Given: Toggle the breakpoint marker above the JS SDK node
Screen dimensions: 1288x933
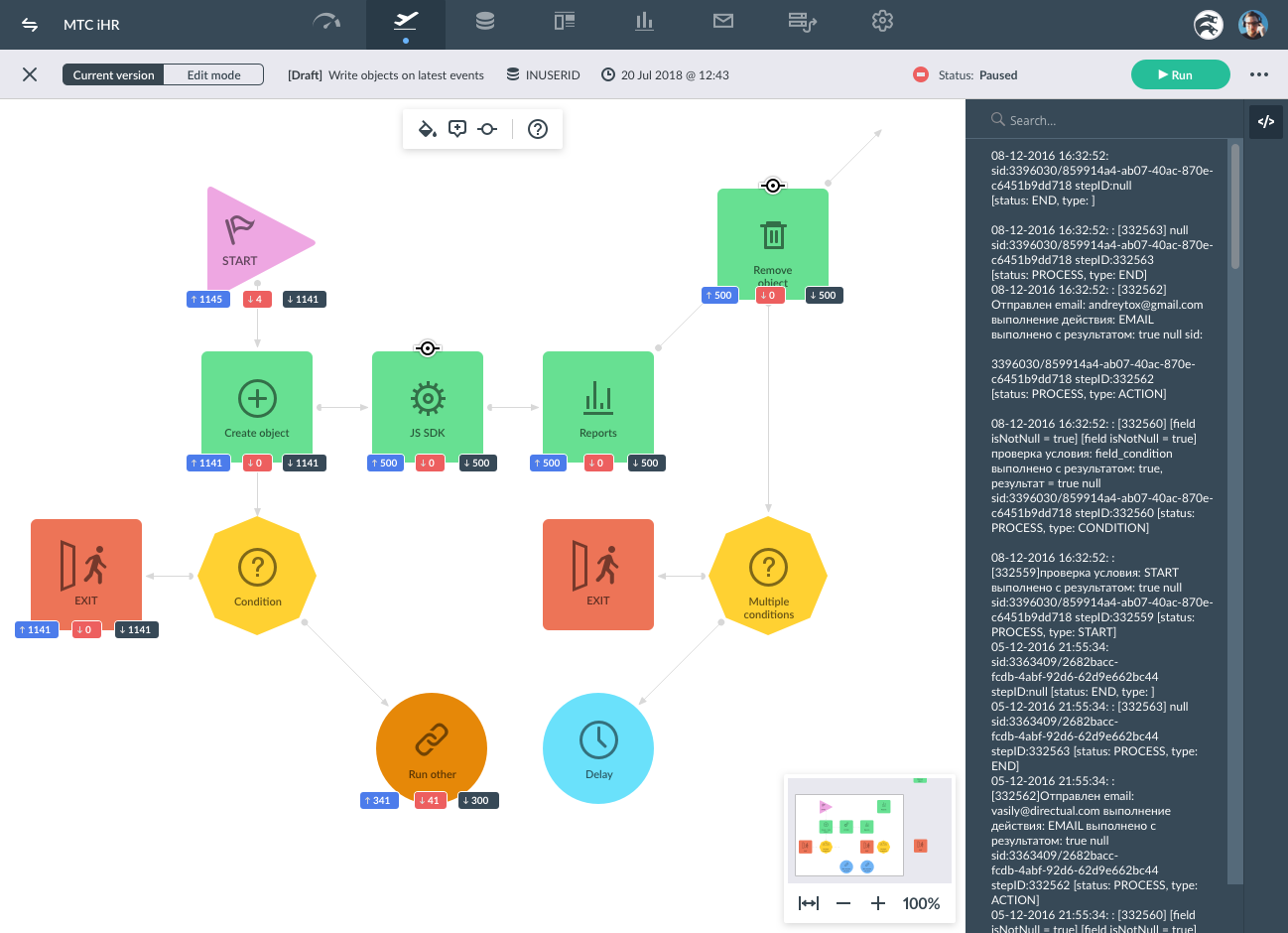Looking at the screenshot, I should click(x=427, y=348).
